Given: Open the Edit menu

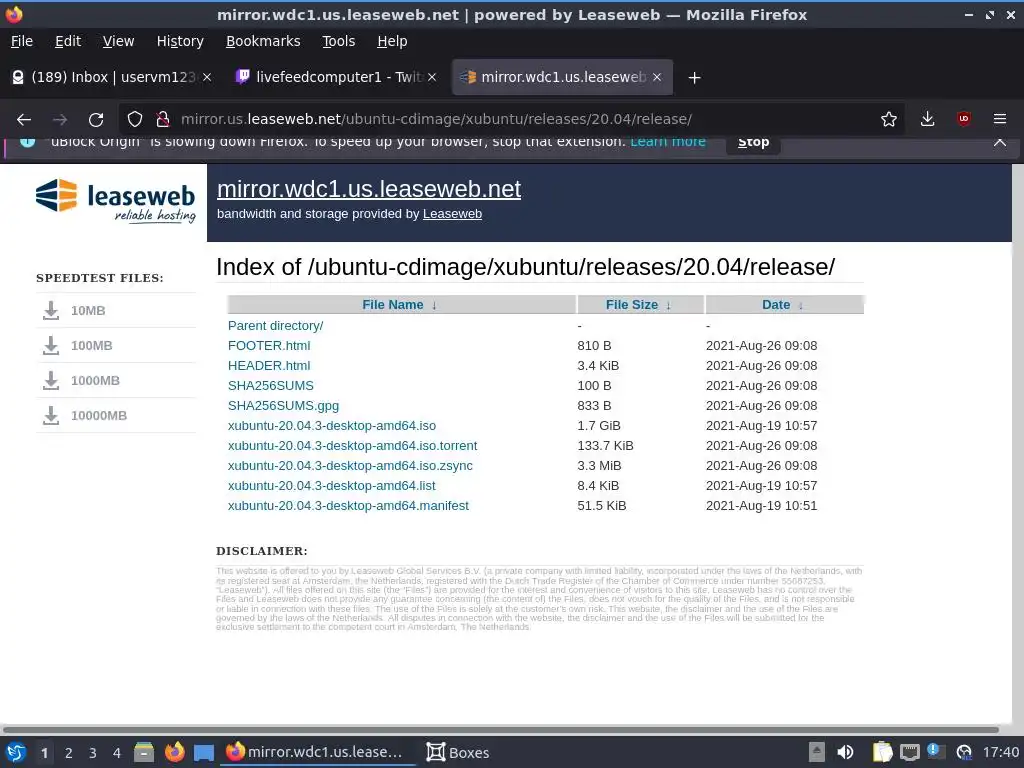Looking at the screenshot, I should tap(68, 41).
